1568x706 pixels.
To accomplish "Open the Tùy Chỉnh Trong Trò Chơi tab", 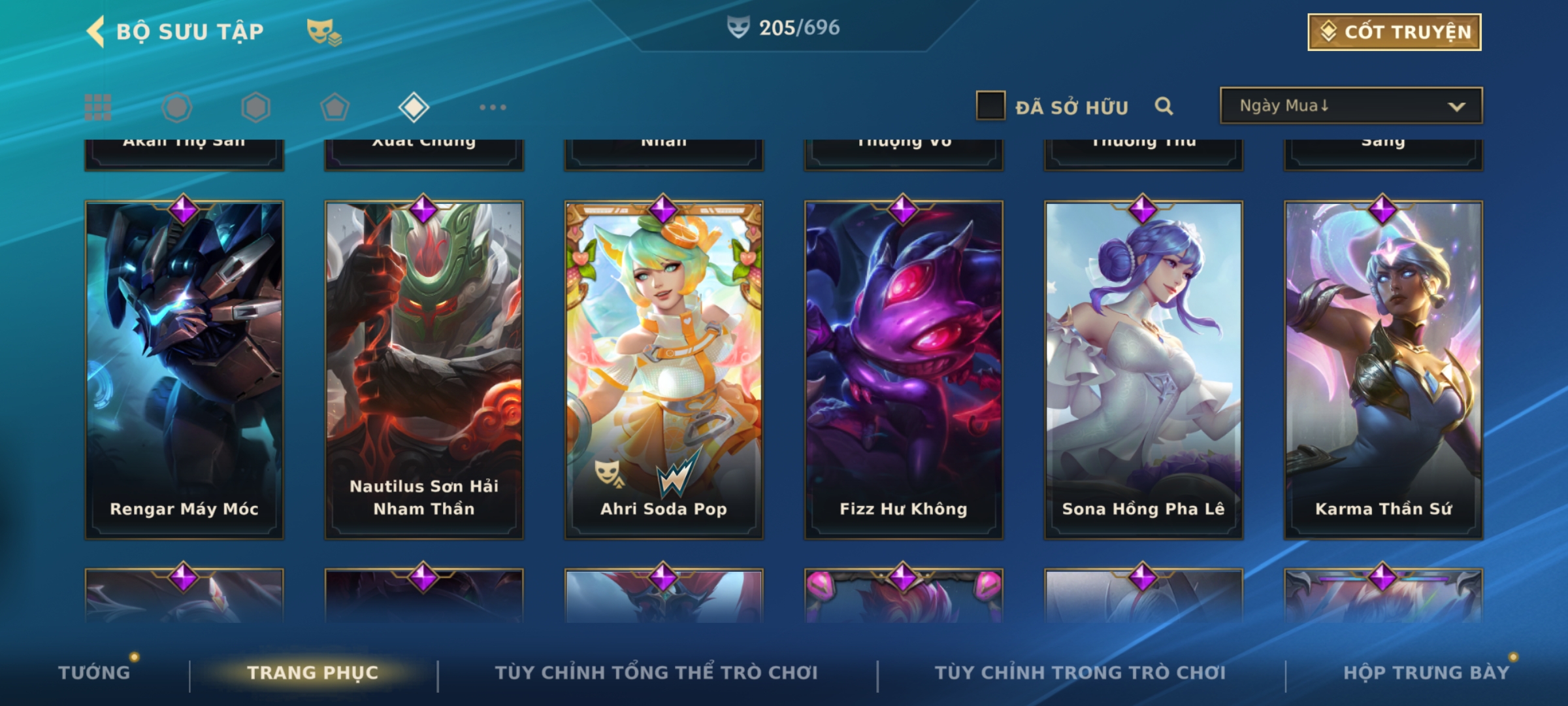I will coord(1080,673).
